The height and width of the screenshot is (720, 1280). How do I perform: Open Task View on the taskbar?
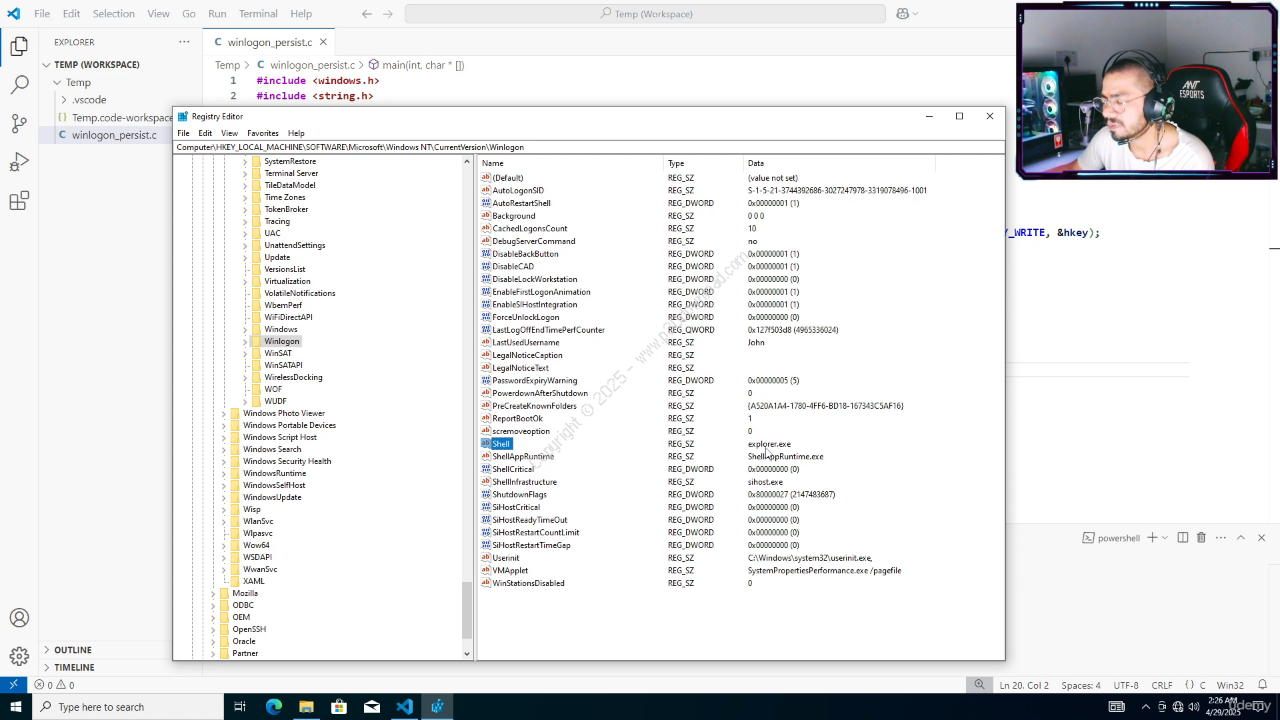pos(240,707)
